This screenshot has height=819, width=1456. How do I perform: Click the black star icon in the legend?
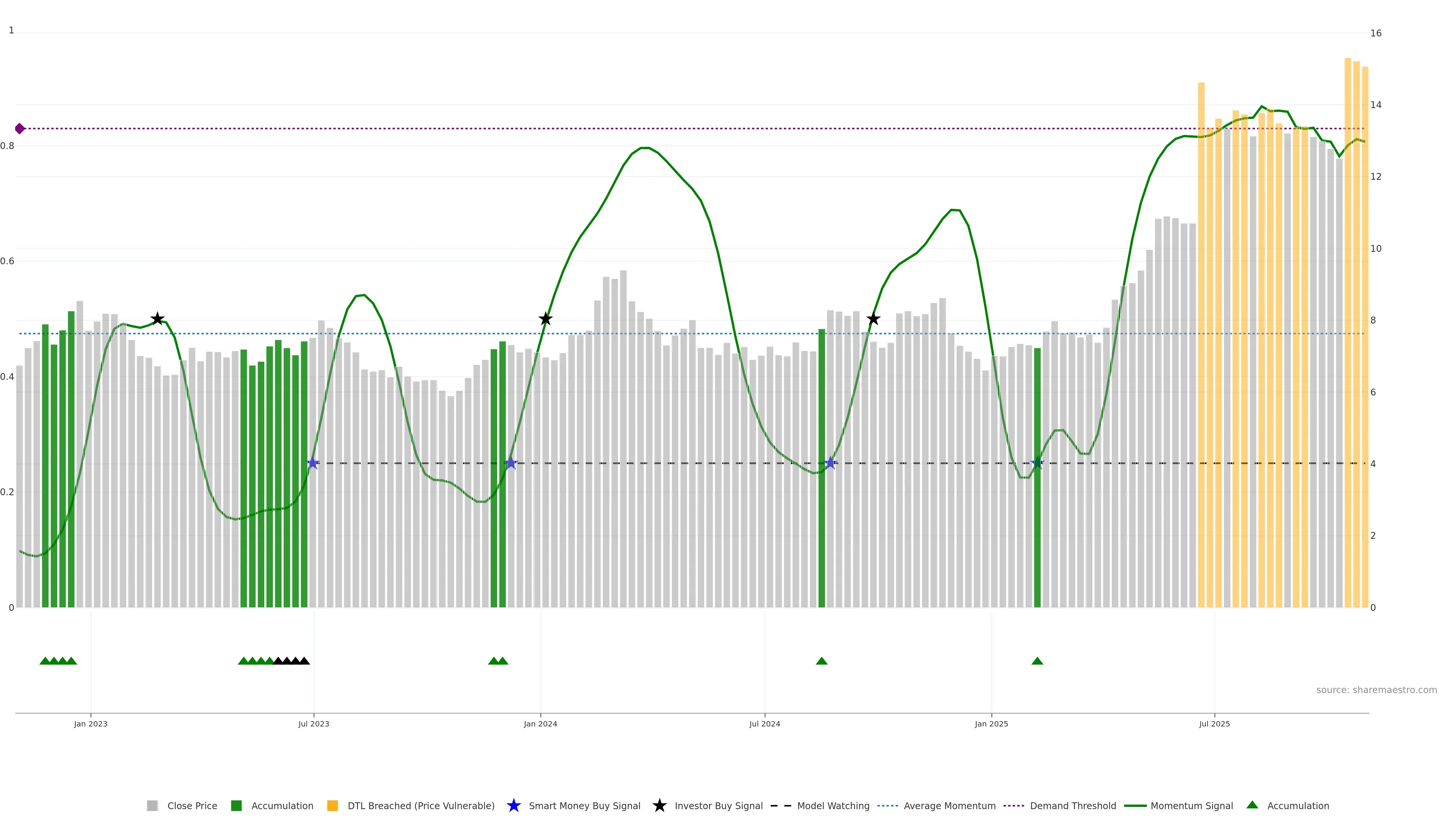coord(659,806)
